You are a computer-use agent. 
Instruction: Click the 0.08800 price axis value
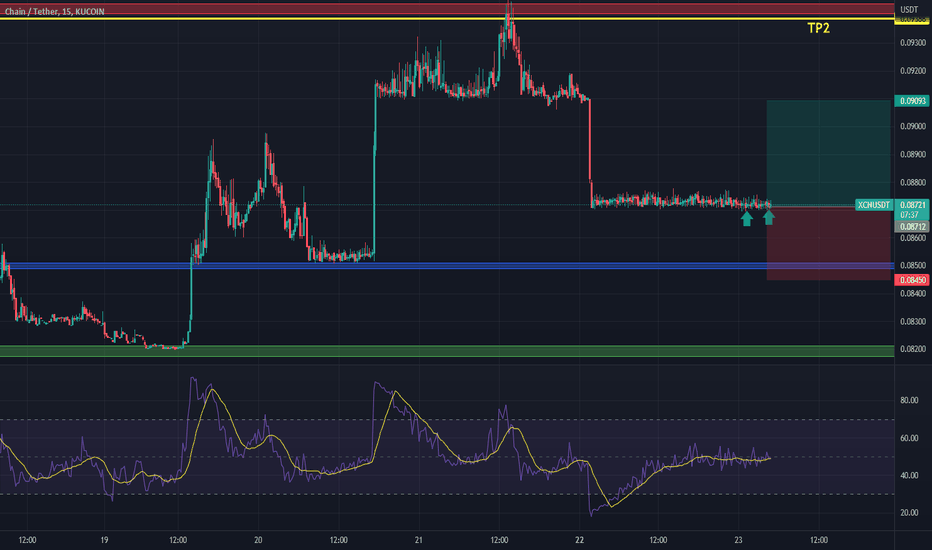pyautogui.click(x=912, y=183)
